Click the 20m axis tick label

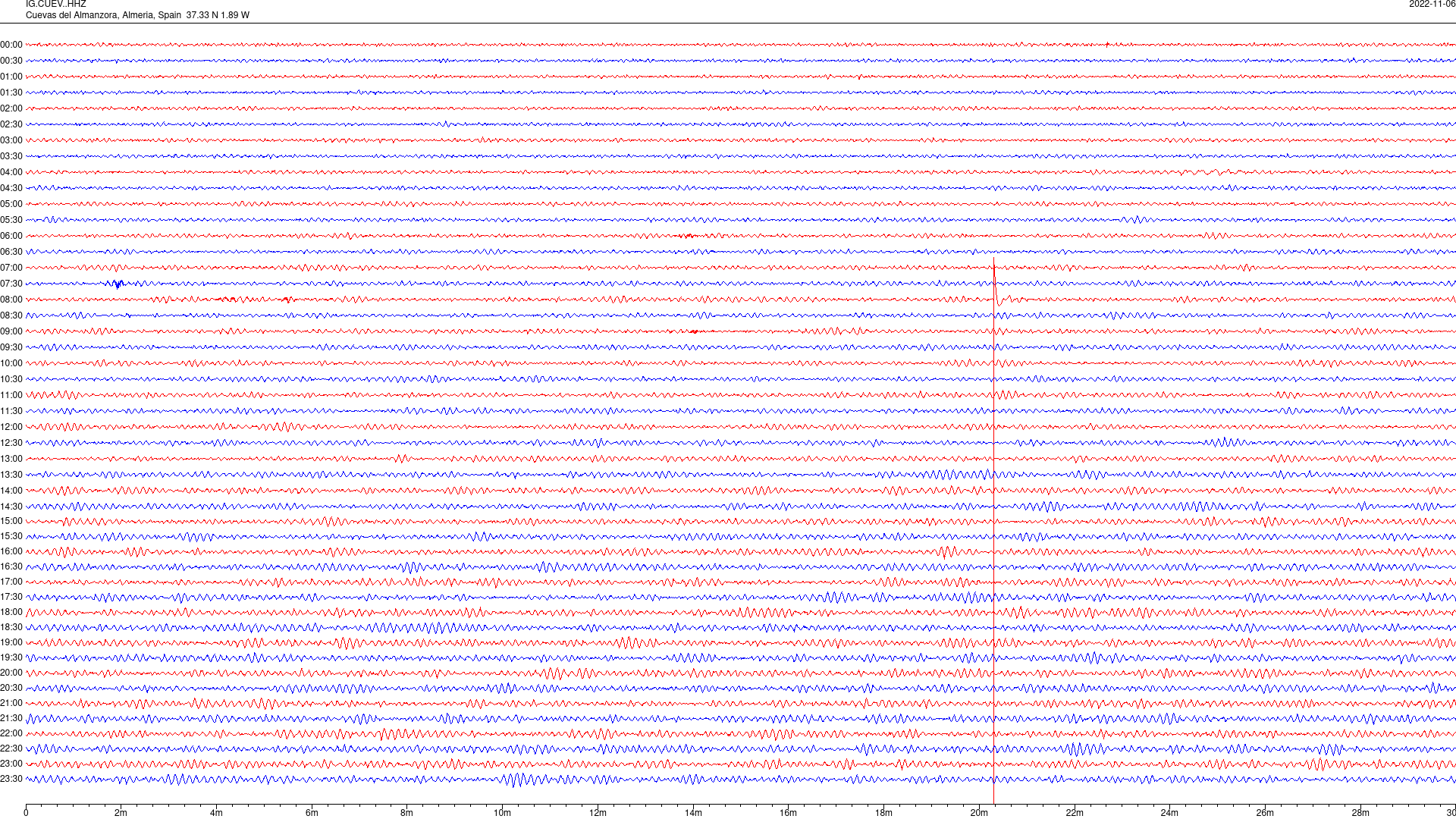pyautogui.click(x=979, y=813)
